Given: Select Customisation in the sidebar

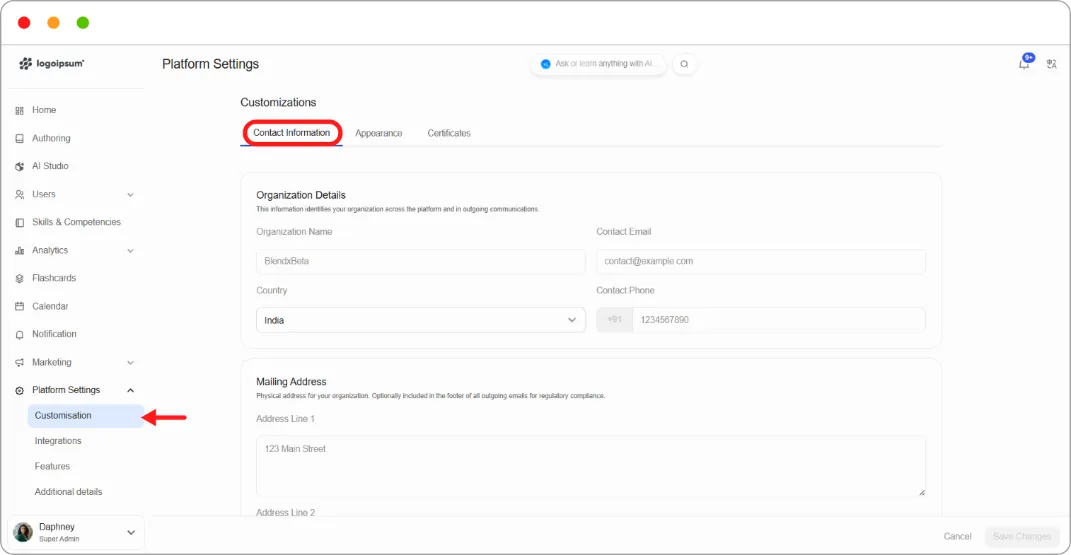Looking at the screenshot, I should pyautogui.click(x=85, y=416).
